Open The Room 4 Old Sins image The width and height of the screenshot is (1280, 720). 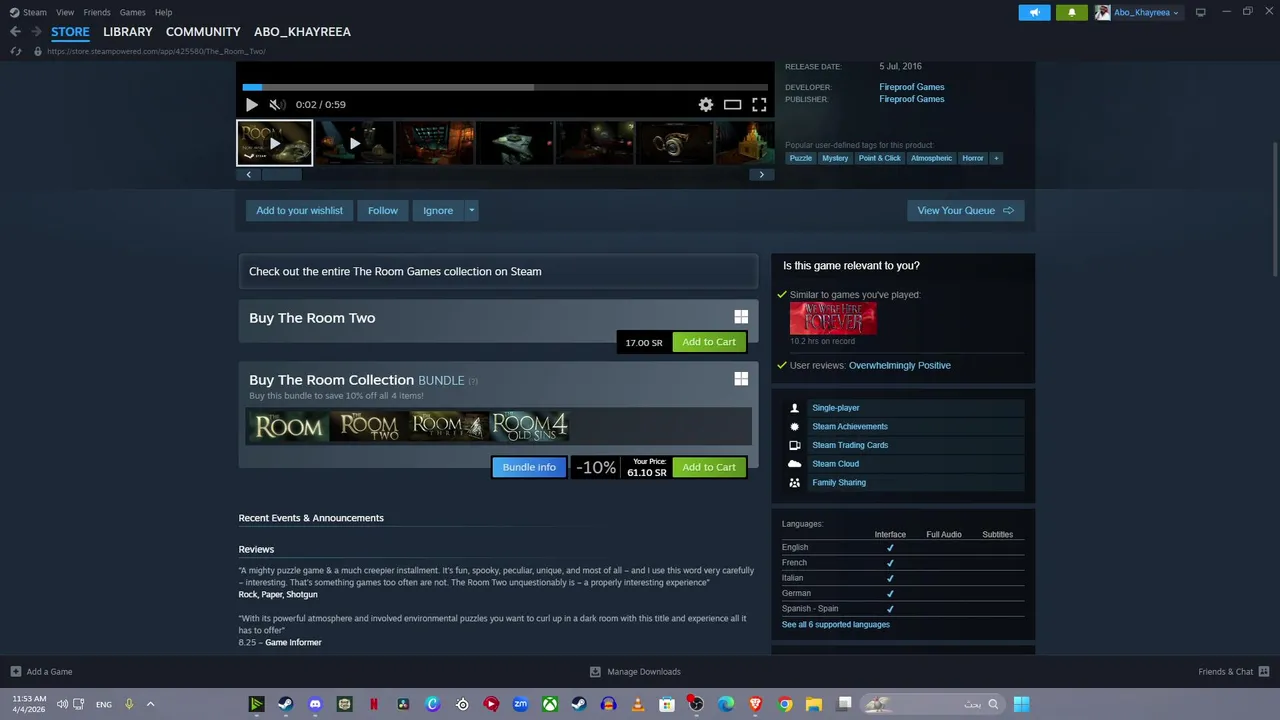coord(530,426)
